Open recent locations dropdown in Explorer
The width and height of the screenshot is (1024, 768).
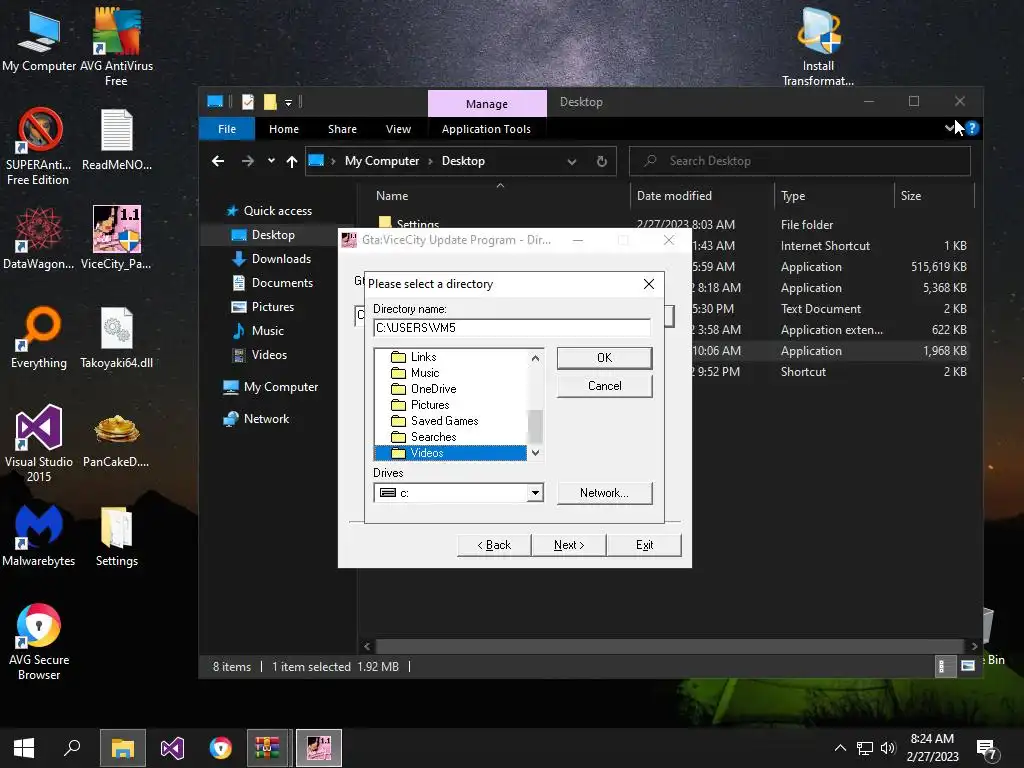pos(271,161)
